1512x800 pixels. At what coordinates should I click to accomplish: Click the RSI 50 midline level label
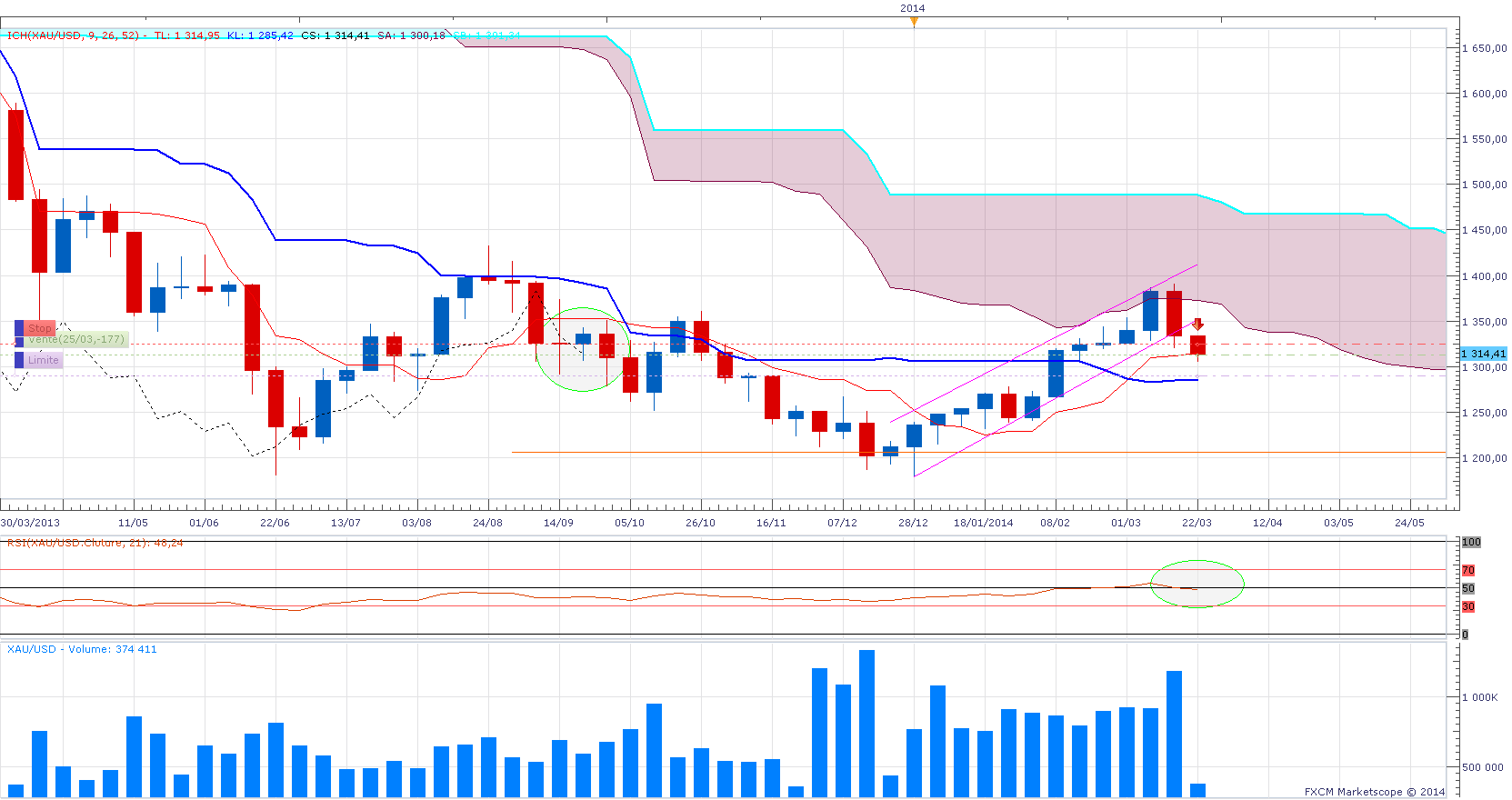tap(1468, 588)
